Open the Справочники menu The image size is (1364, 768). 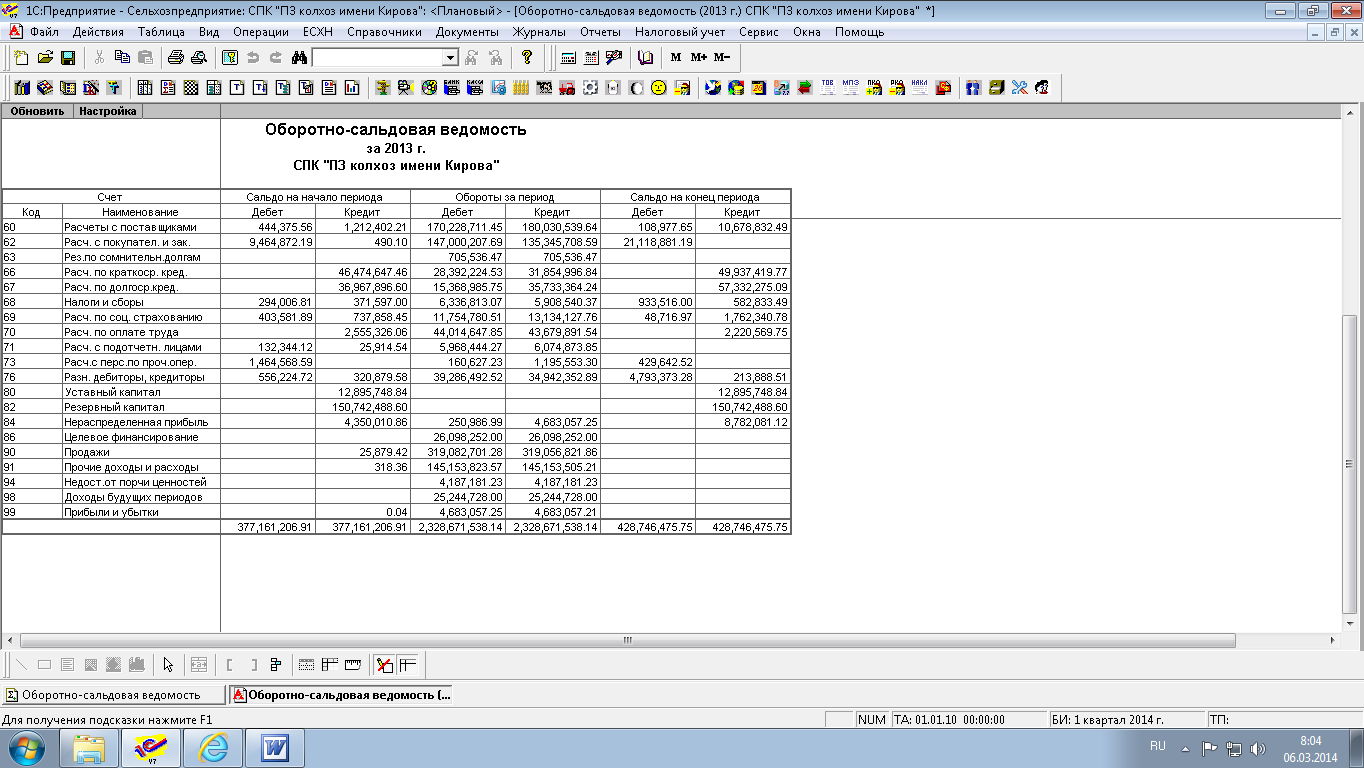coord(384,32)
